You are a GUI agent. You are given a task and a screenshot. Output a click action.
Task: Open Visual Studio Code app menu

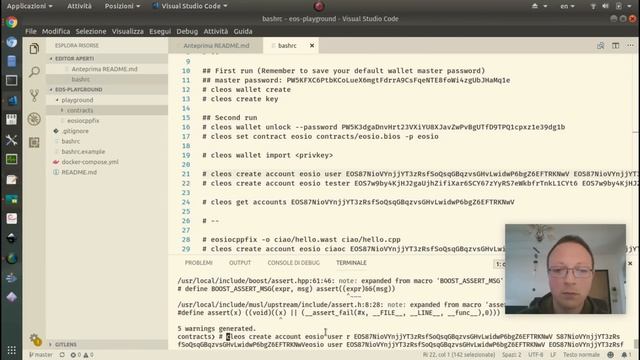[190, 6]
